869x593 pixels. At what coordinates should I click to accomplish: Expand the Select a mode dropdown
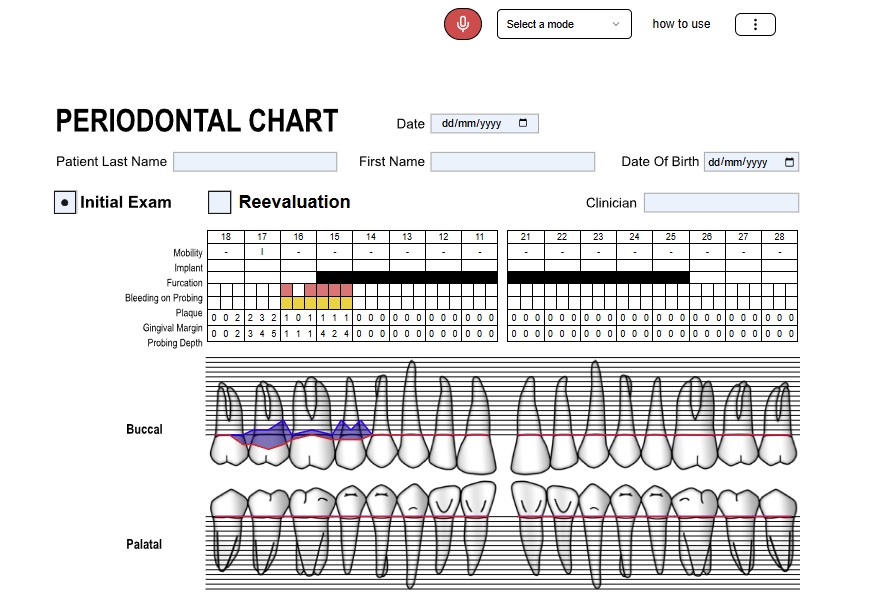(564, 24)
